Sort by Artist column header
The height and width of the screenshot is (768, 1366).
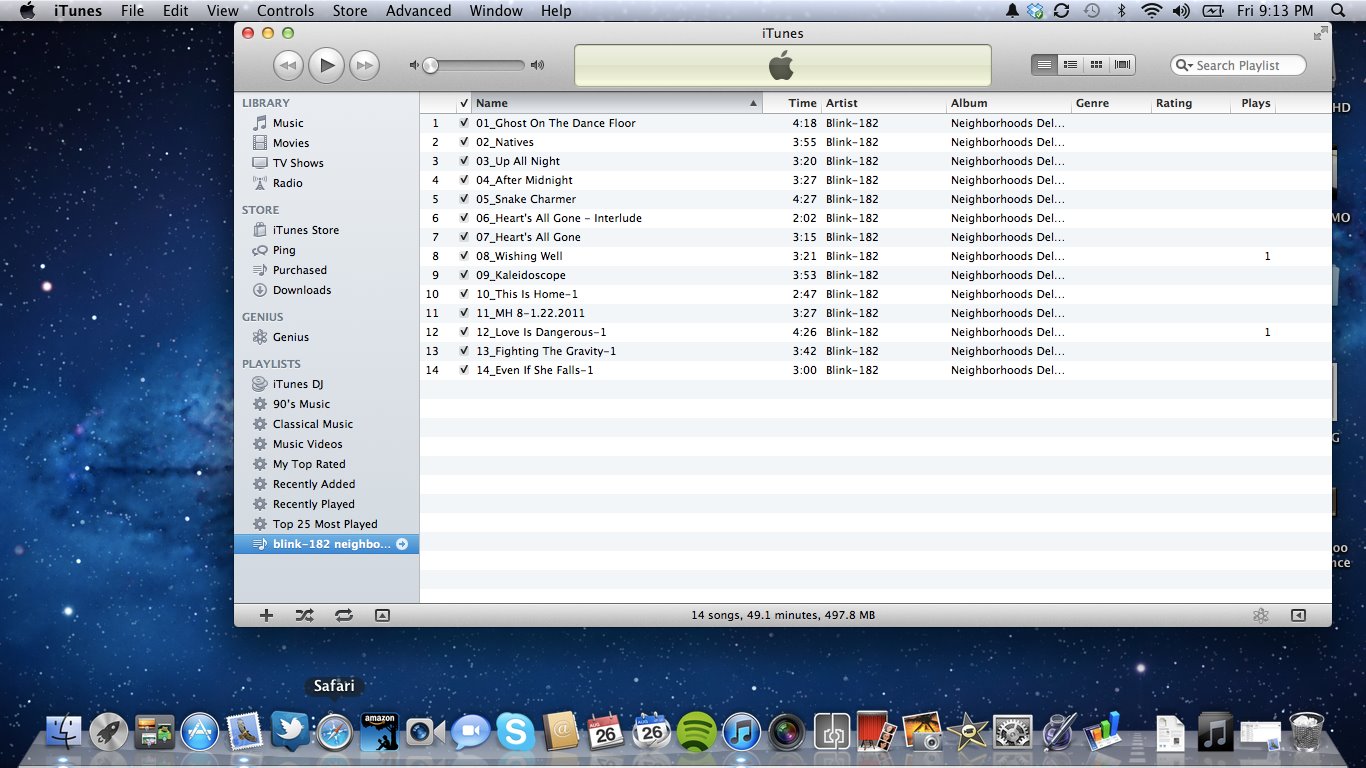(884, 103)
